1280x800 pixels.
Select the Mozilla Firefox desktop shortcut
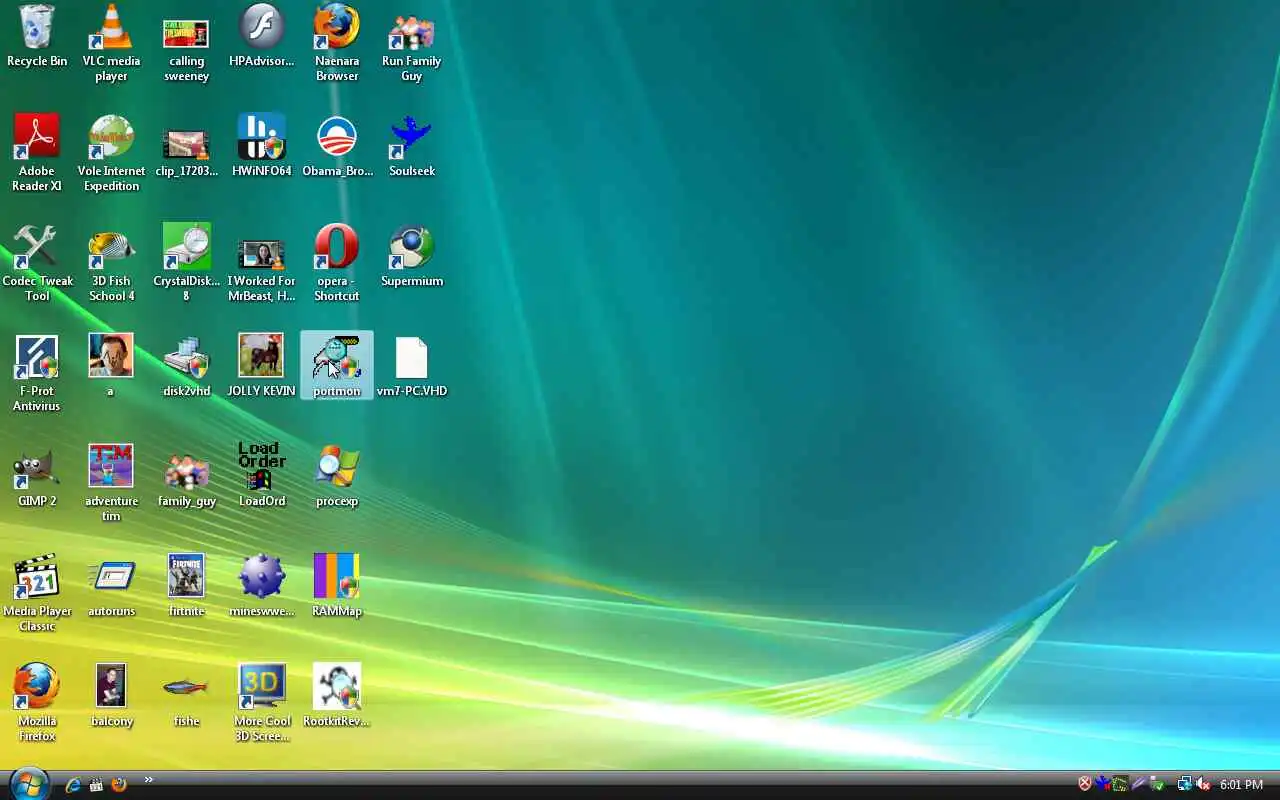point(37,703)
